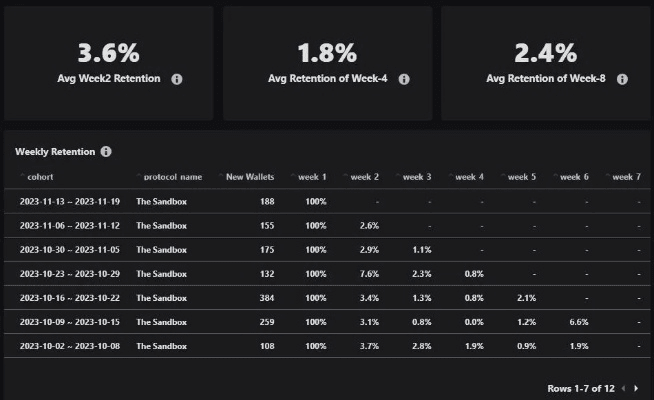This screenshot has width=654, height=400.
Task: Sort by the week 6 column
Action: 574,177
